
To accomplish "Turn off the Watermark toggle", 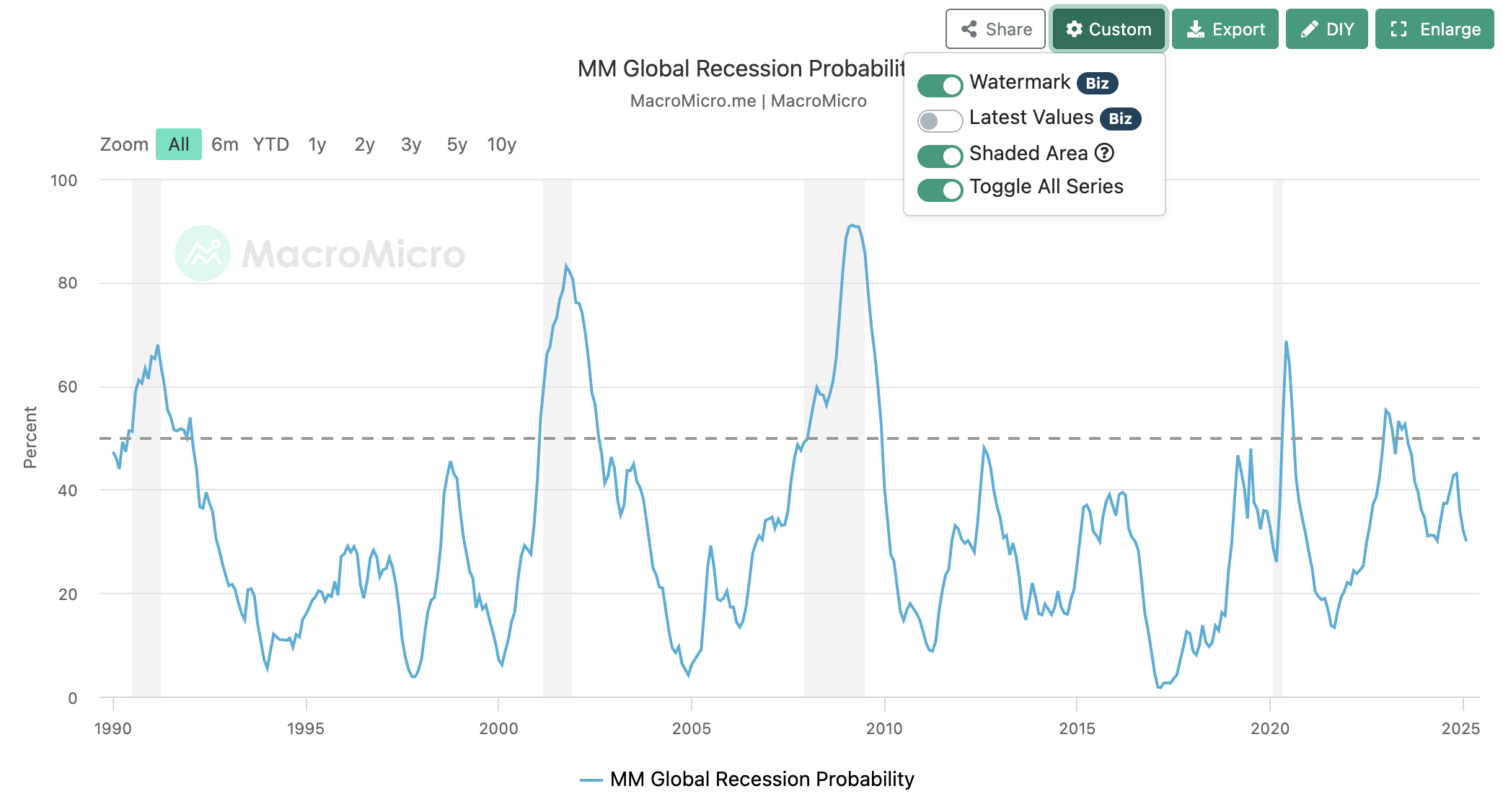I will (x=940, y=85).
